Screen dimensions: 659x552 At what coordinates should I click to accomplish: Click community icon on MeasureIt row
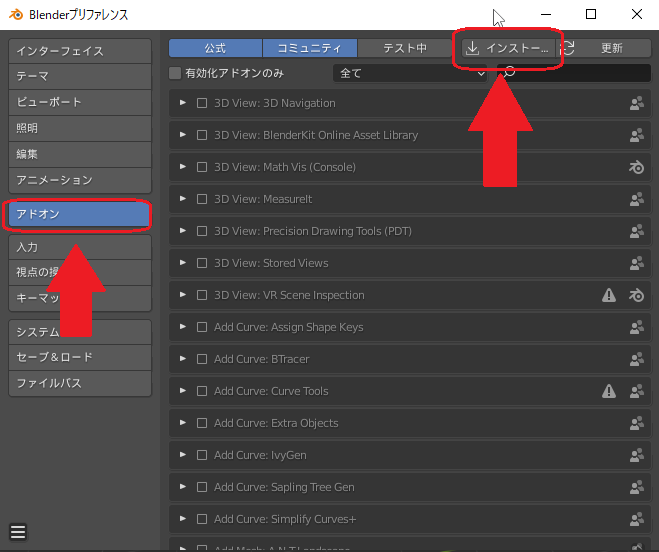coord(637,199)
